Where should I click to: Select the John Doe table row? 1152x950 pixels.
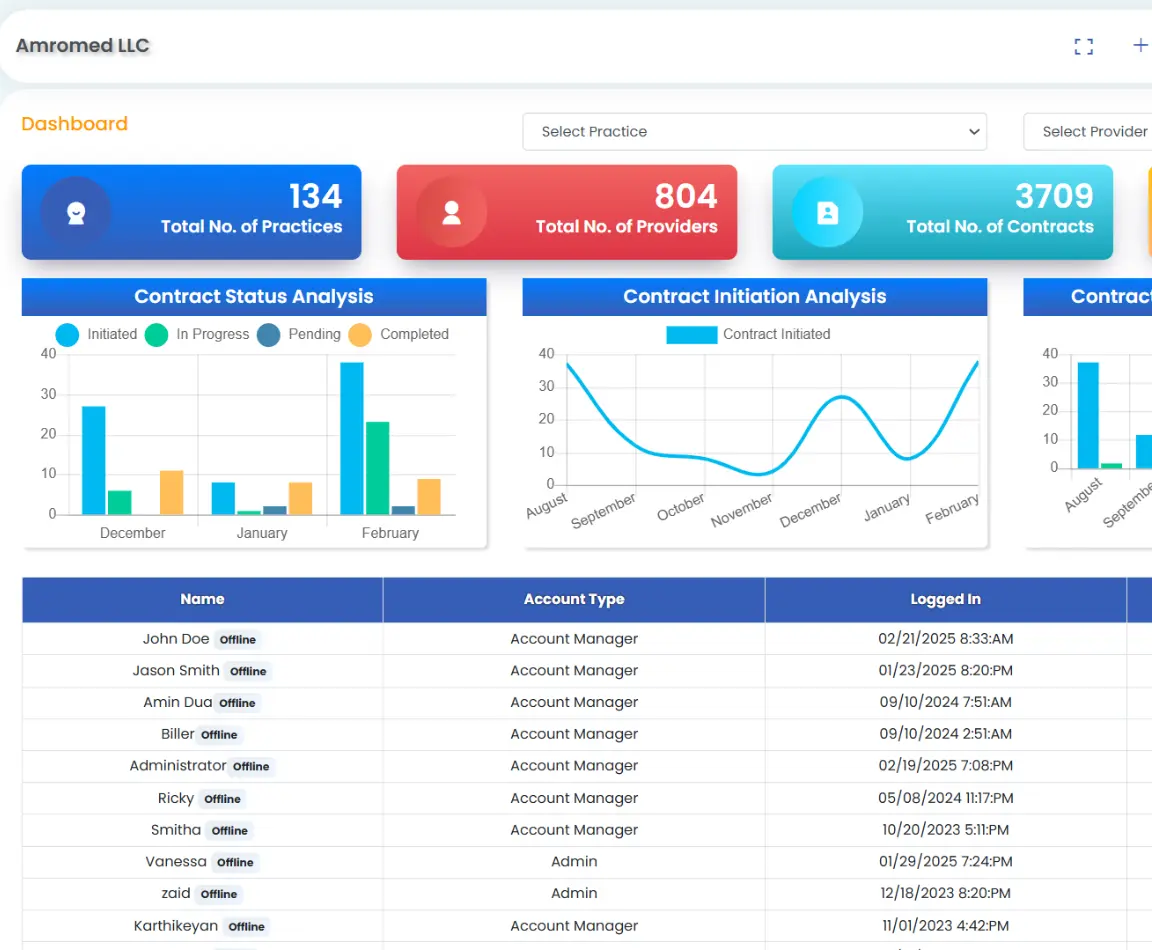click(x=176, y=639)
